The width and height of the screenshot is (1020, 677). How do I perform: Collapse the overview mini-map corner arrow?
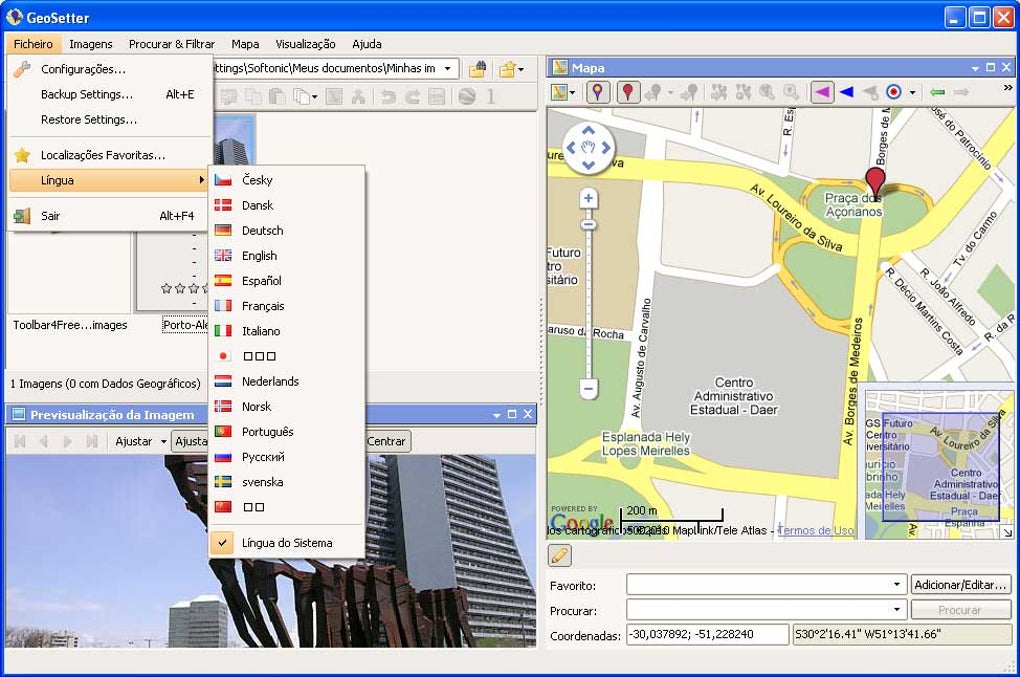click(x=1007, y=533)
